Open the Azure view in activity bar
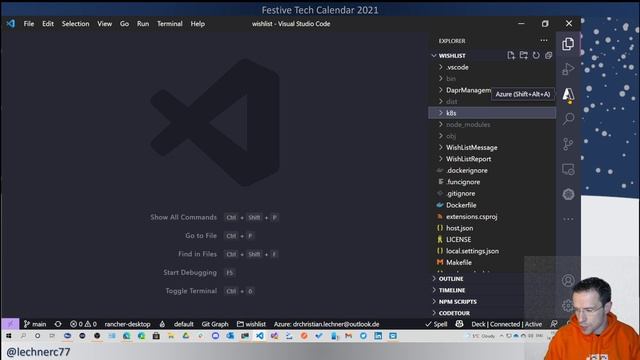This screenshot has width=640, height=360. pyautogui.click(x=568, y=94)
